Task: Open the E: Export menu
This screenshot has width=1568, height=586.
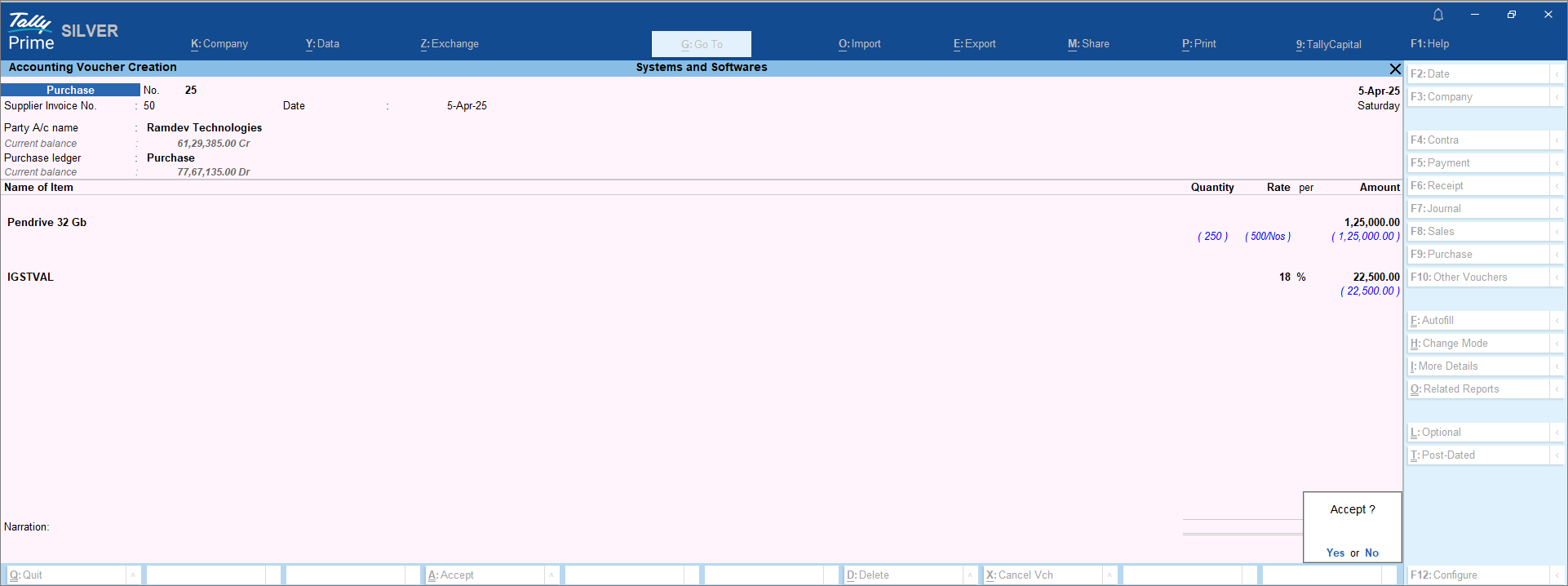Action: (974, 44)
